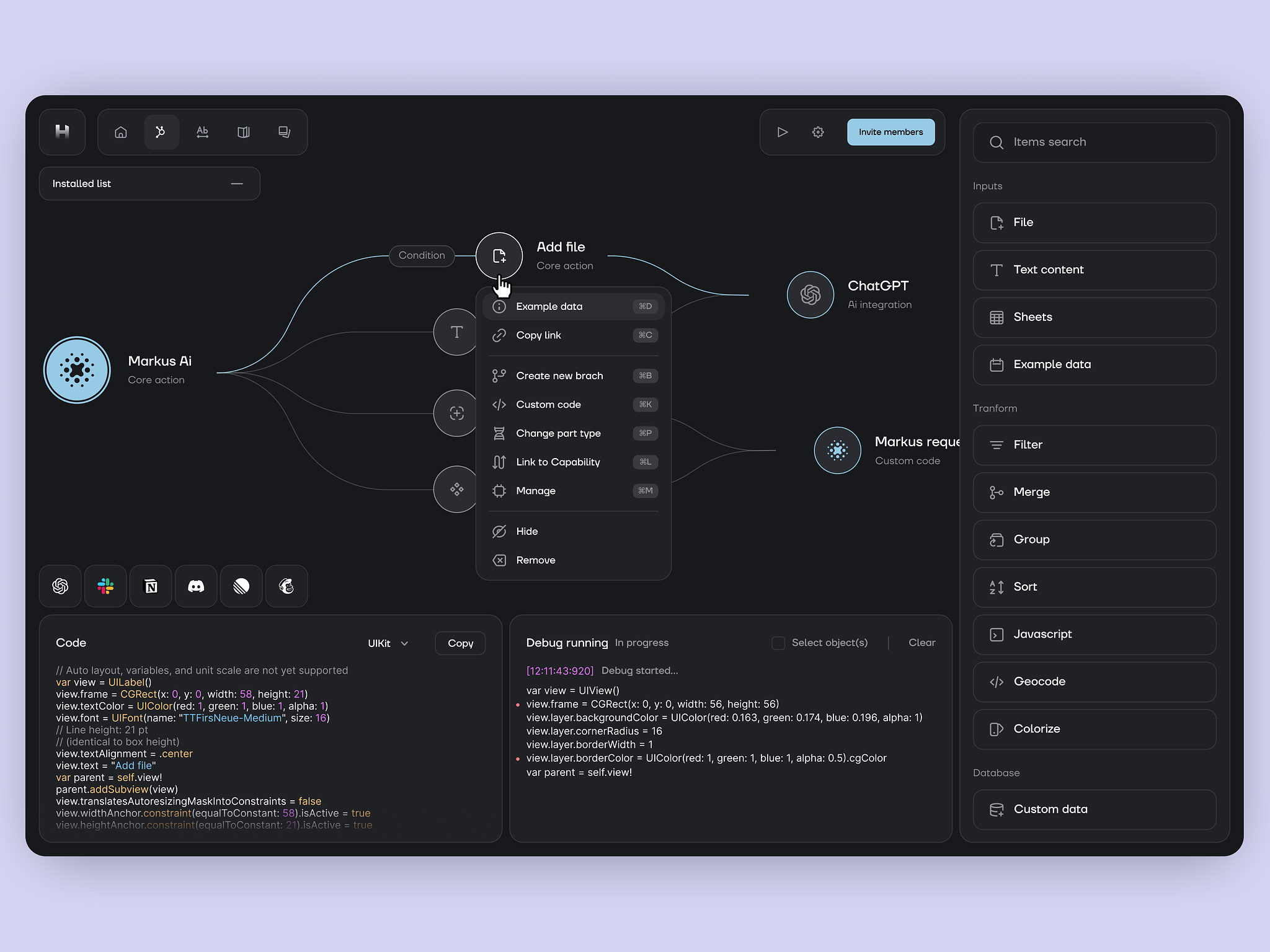The height and width of the screenshot is (952, 1270).
Task: Toggle Hide for the Add file node
Action: tap(527, 531)
